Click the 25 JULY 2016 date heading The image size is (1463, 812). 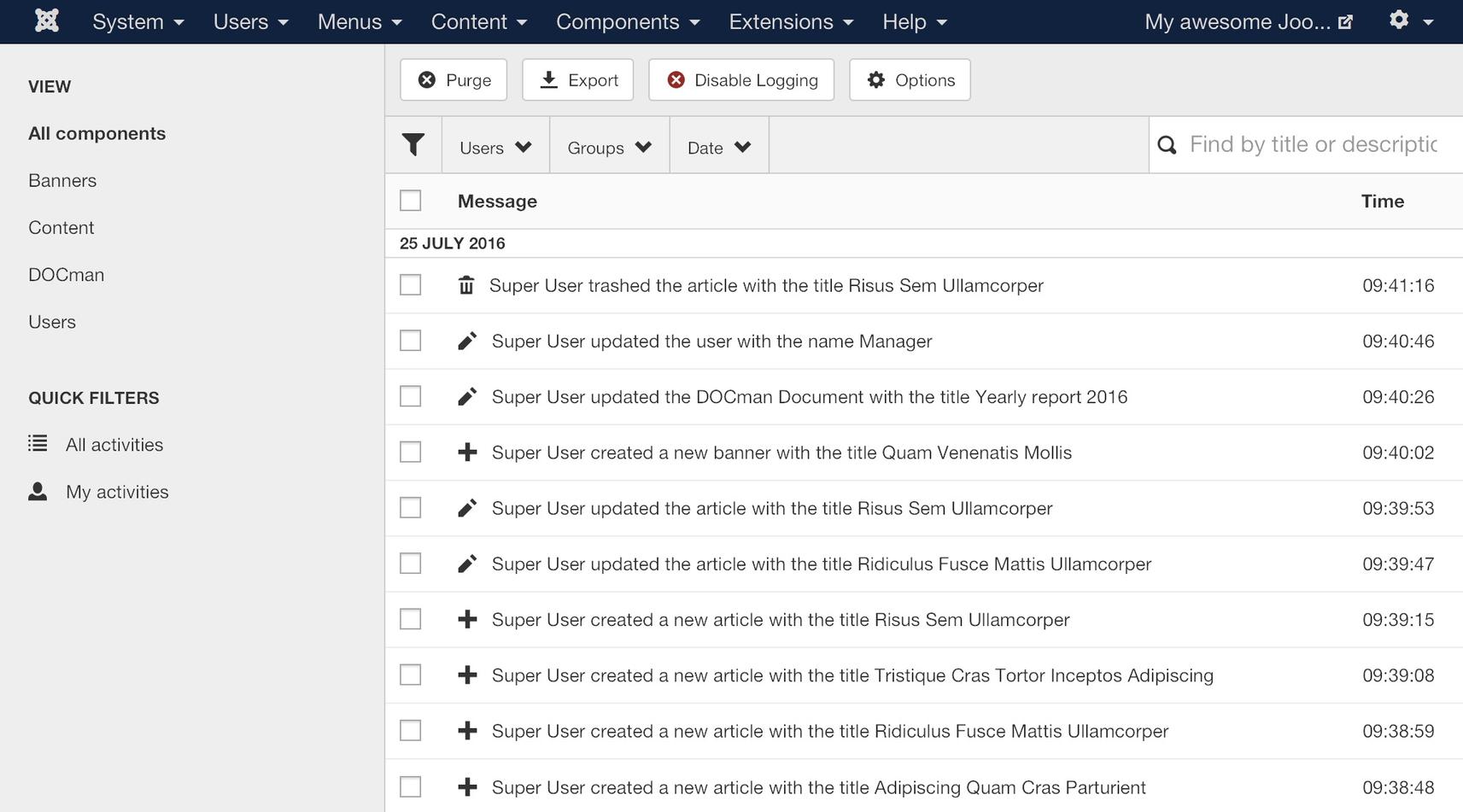pyautogui.click(x=452, y=243)
